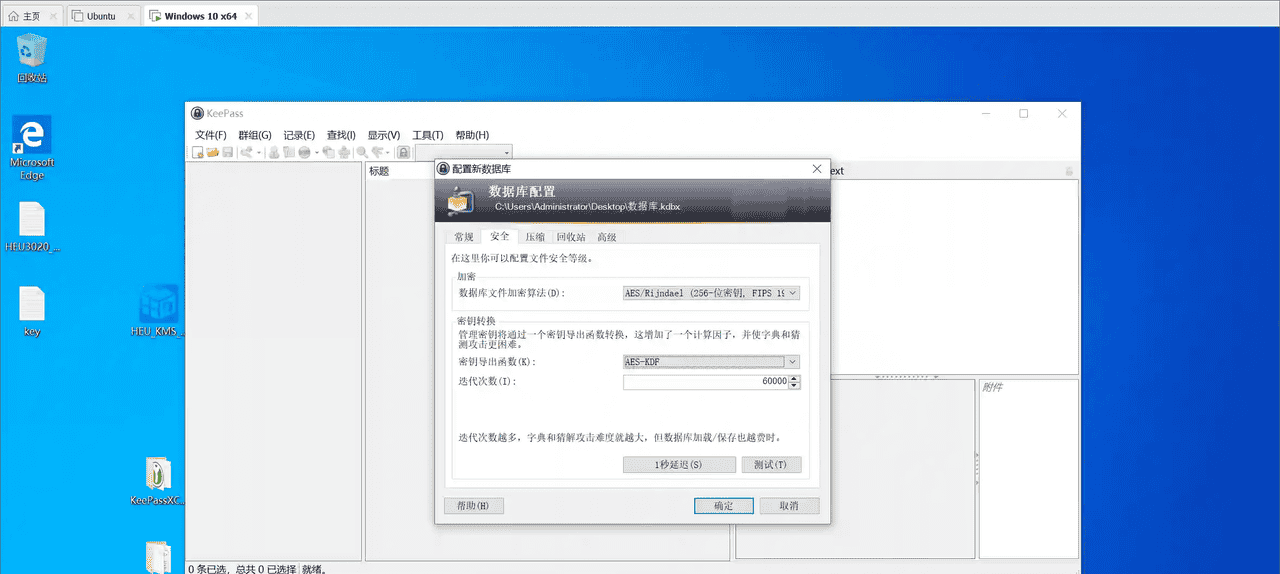The height and width of the screenshot is (574, 1280).
Task: Select the key file desktop icon
Action: (x=32, y=311)
